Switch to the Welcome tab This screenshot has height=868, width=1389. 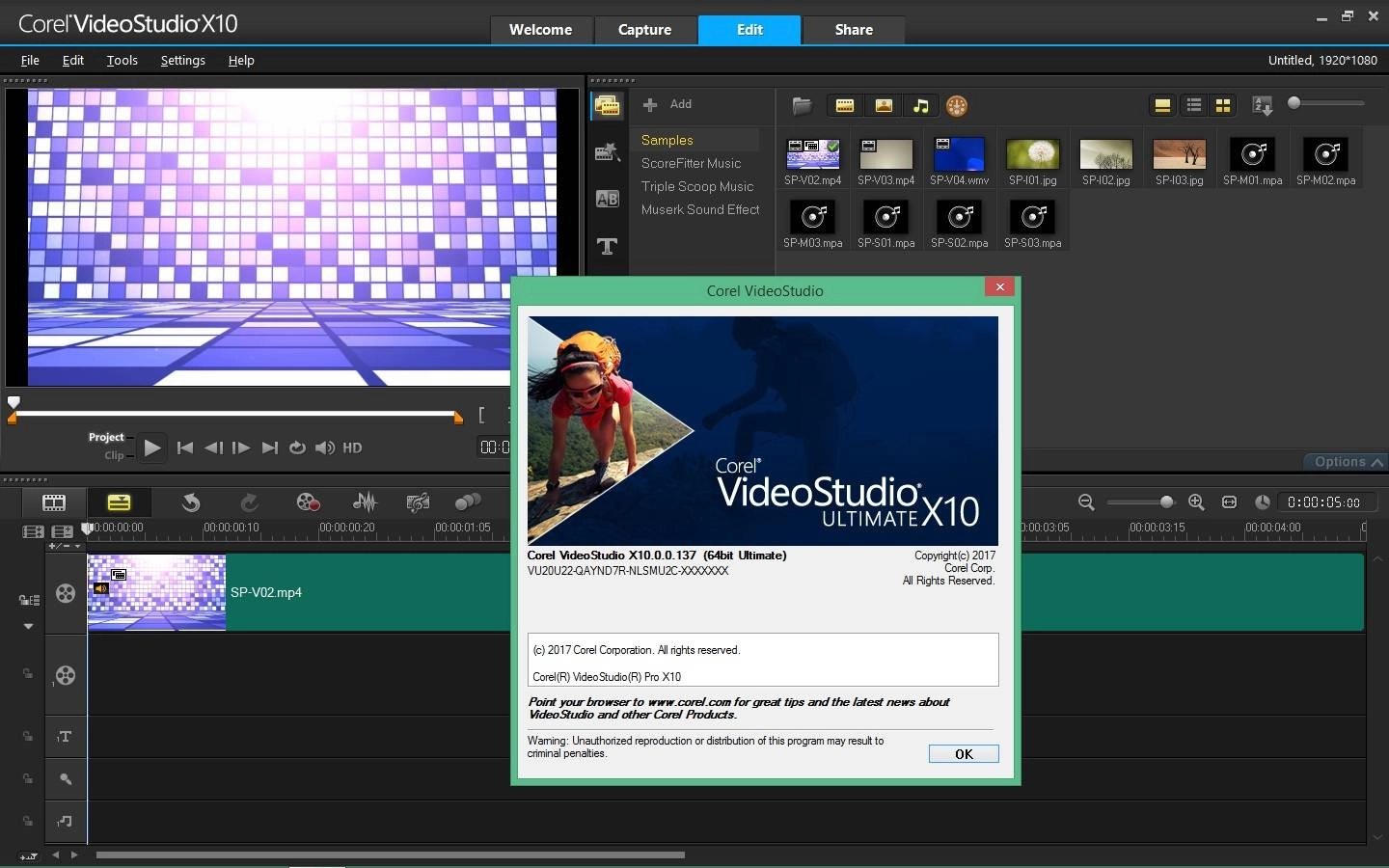541,30
